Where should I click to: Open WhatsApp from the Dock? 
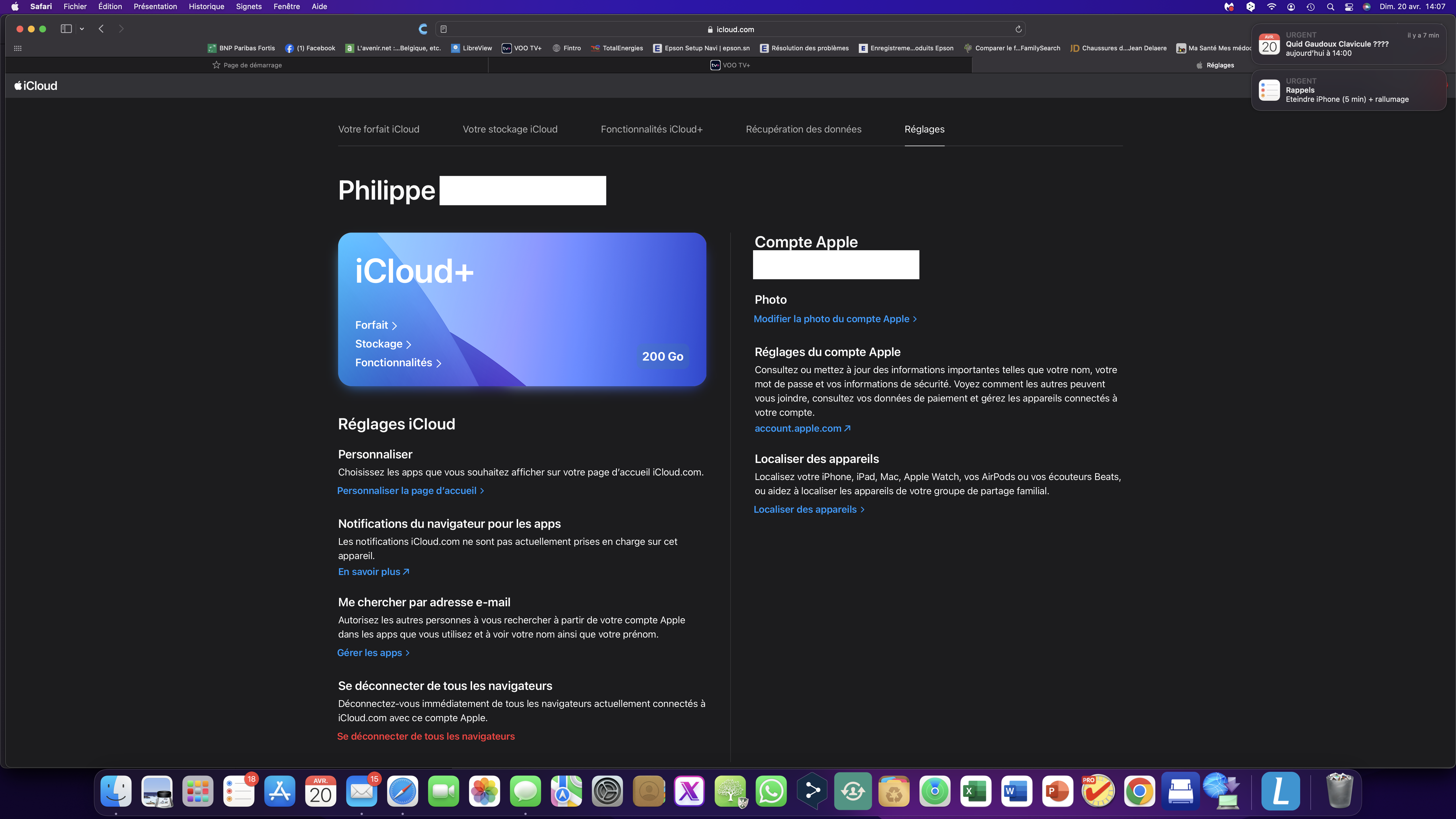coord(771,791)
